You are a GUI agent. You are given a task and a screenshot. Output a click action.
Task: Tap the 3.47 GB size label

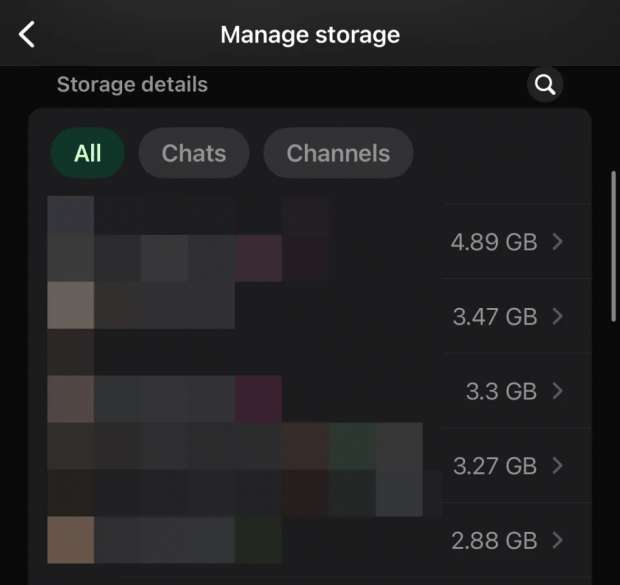(x=494, y=316)
